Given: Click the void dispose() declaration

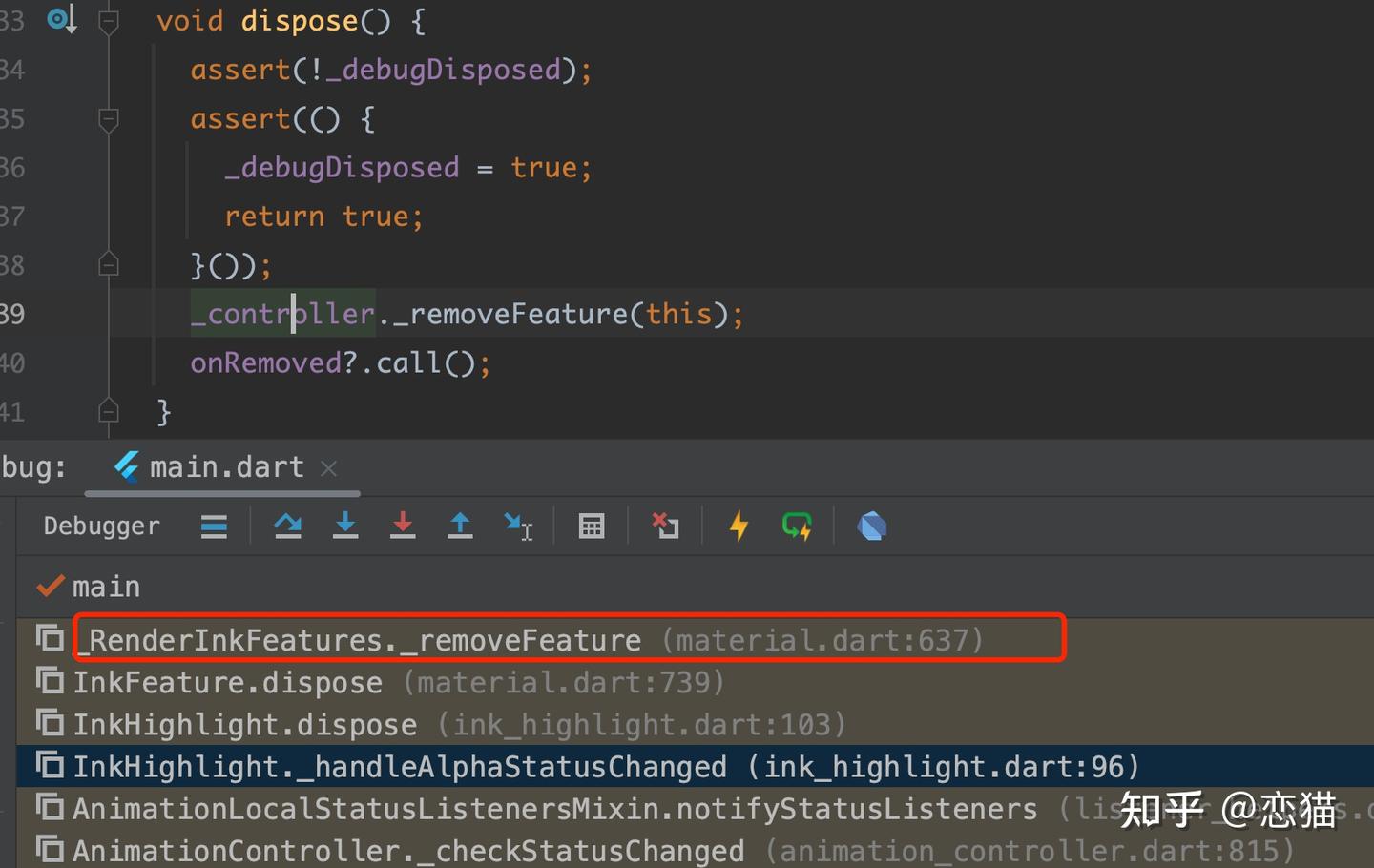Looking at the screenshot, I should 291,21.
